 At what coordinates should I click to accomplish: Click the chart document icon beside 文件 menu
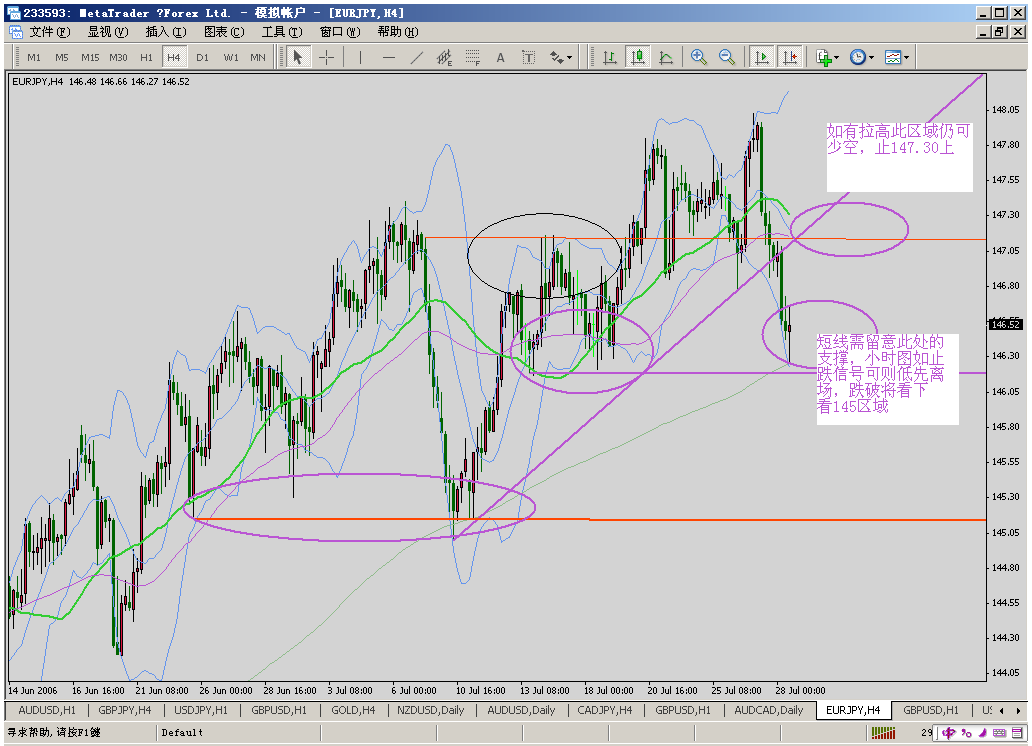coord(16,32)
